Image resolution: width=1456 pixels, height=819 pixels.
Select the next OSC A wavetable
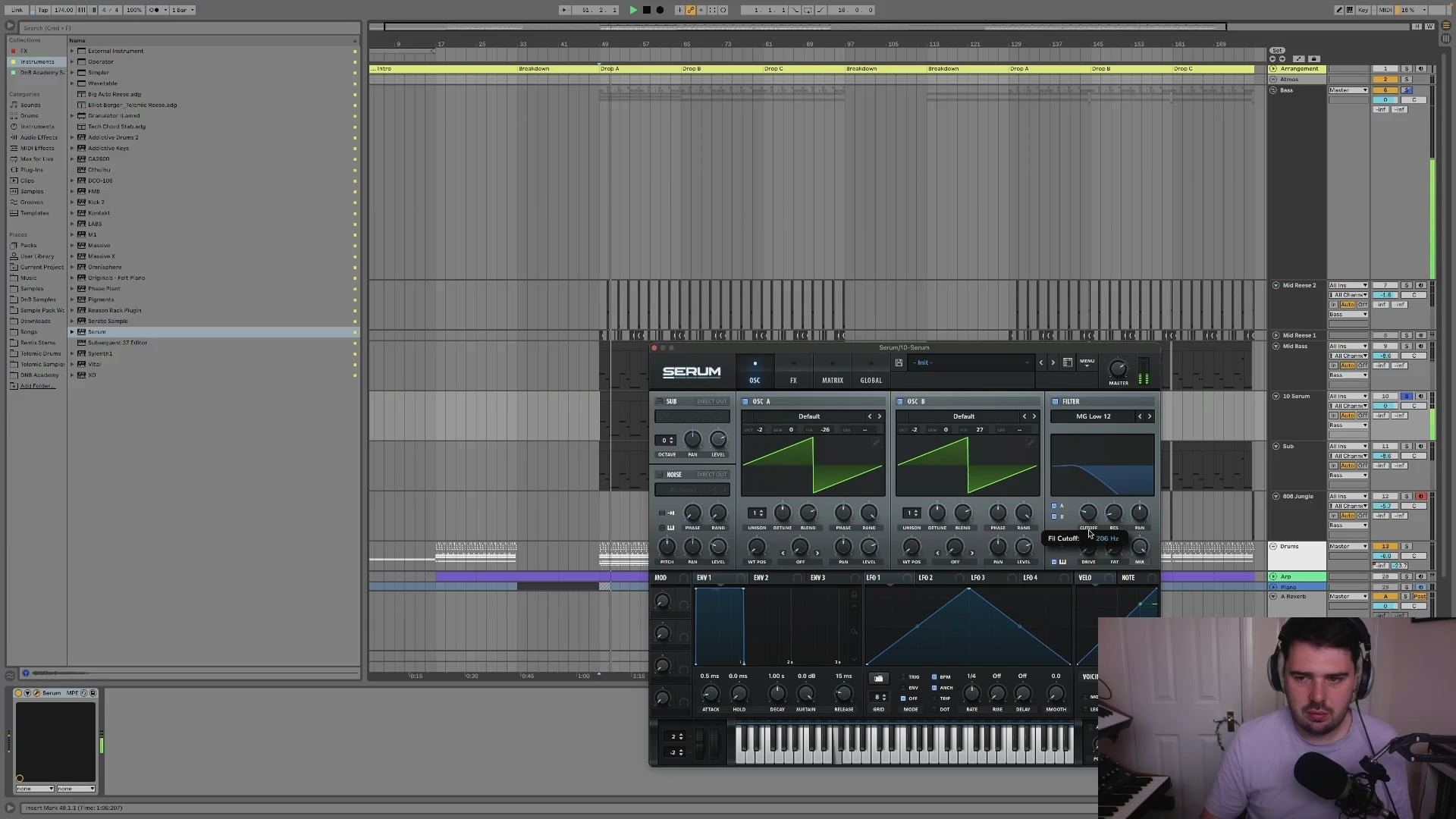[880, 416]
